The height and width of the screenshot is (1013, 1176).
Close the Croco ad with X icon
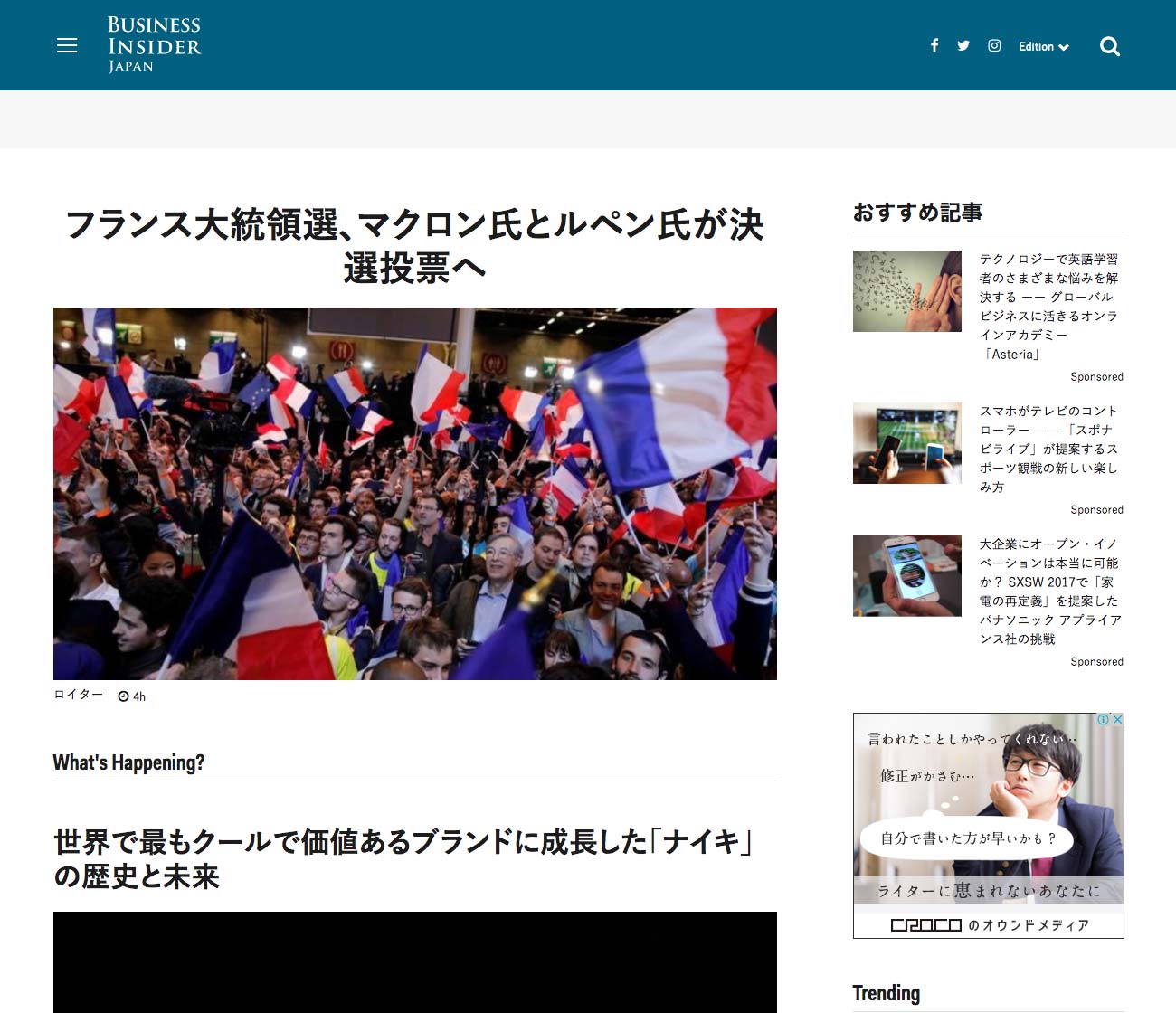pos(1117,720)
